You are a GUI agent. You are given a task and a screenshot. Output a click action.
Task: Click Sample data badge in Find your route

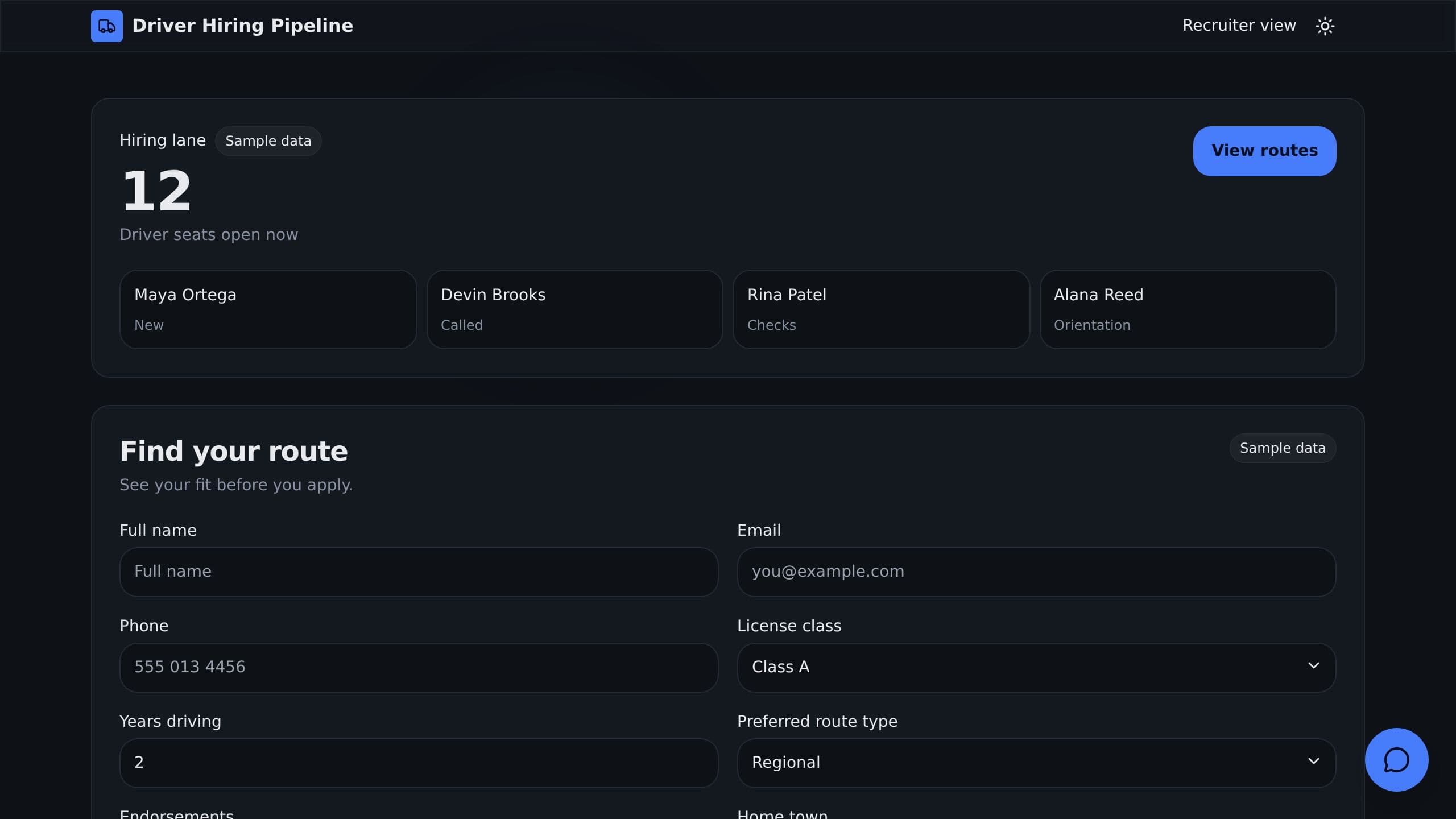pyautogui.click(x=1283, y=448)
